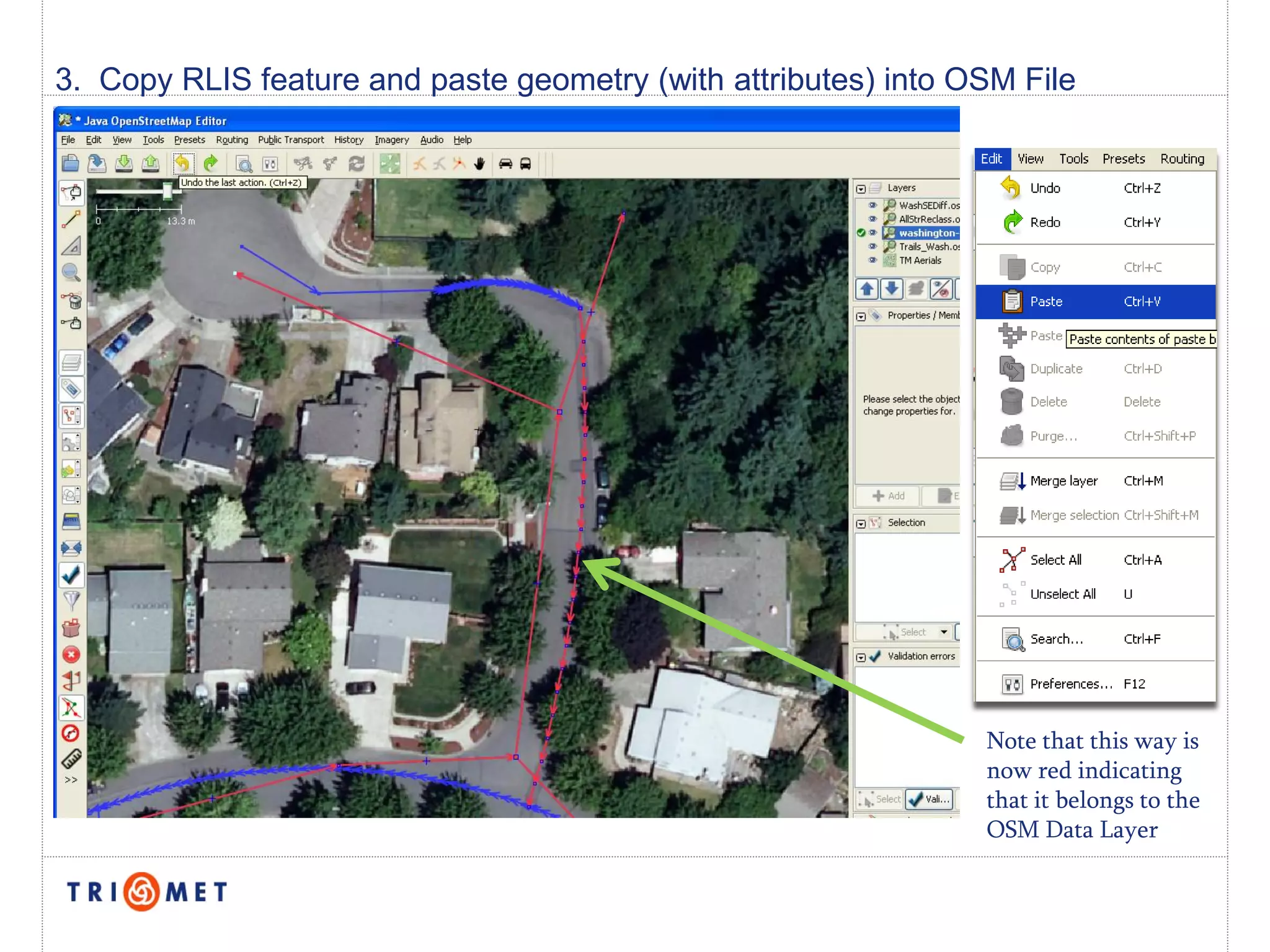Click the Save file toolbar icon
1270x952 pixels.
click(97, 164)
